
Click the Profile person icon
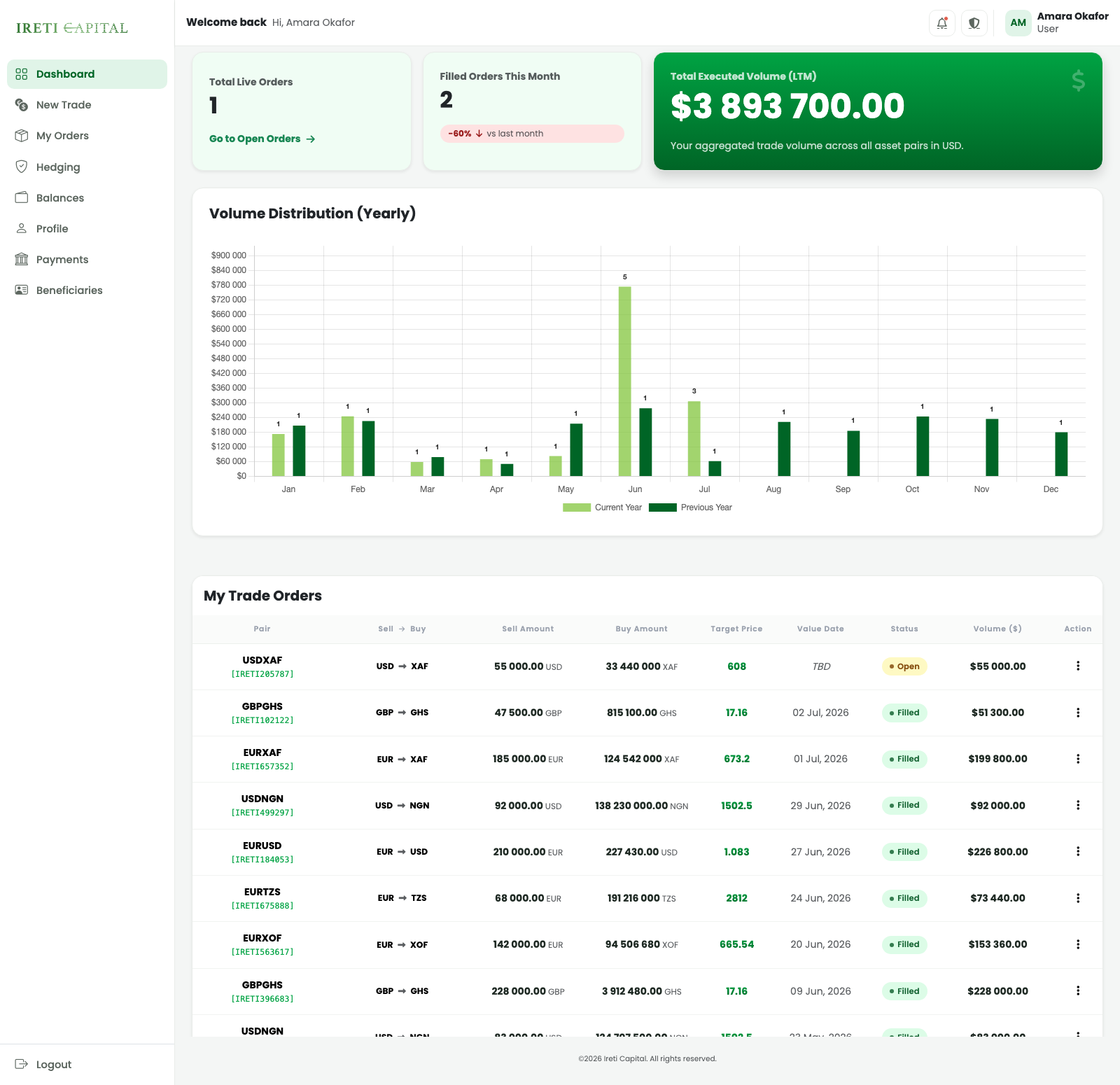[x=22, y=228]
